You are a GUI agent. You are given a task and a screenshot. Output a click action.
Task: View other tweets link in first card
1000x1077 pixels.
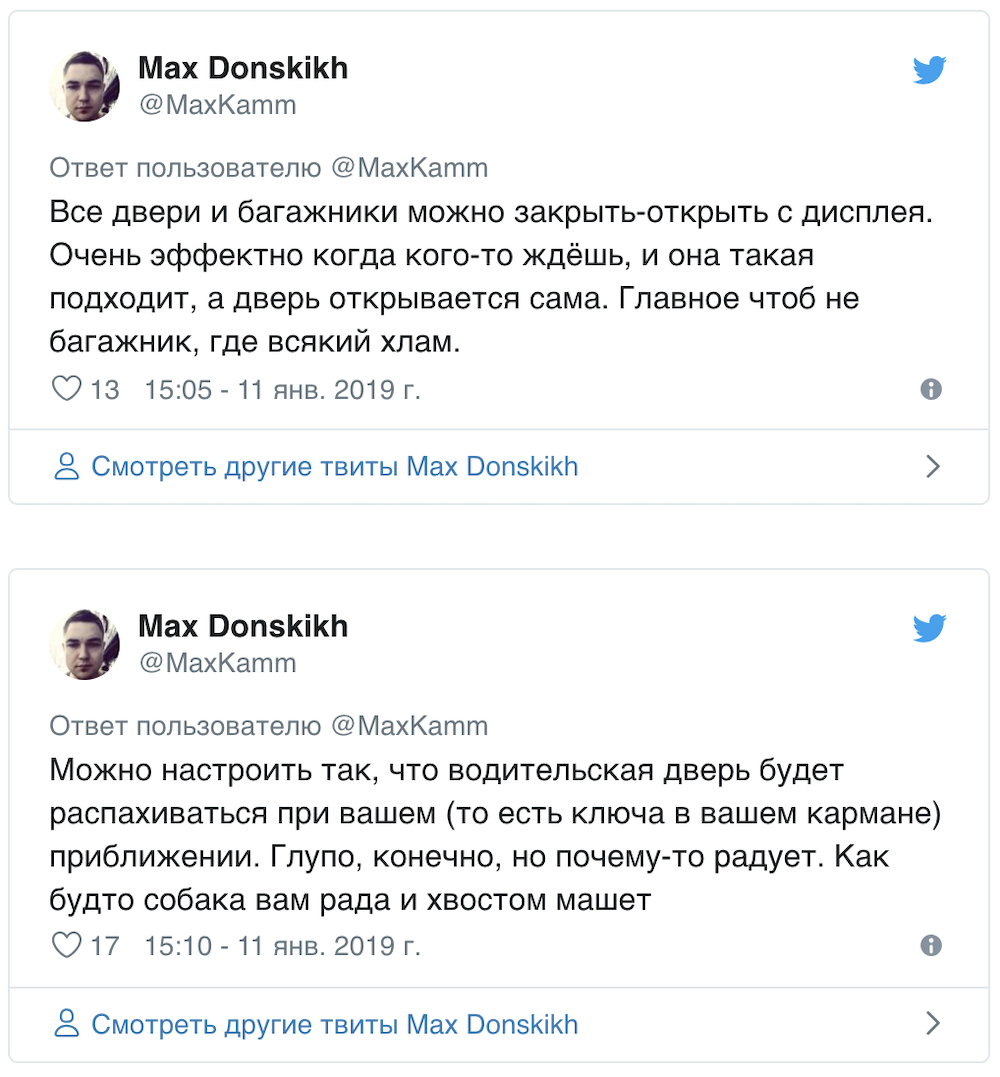pos(335,466)
